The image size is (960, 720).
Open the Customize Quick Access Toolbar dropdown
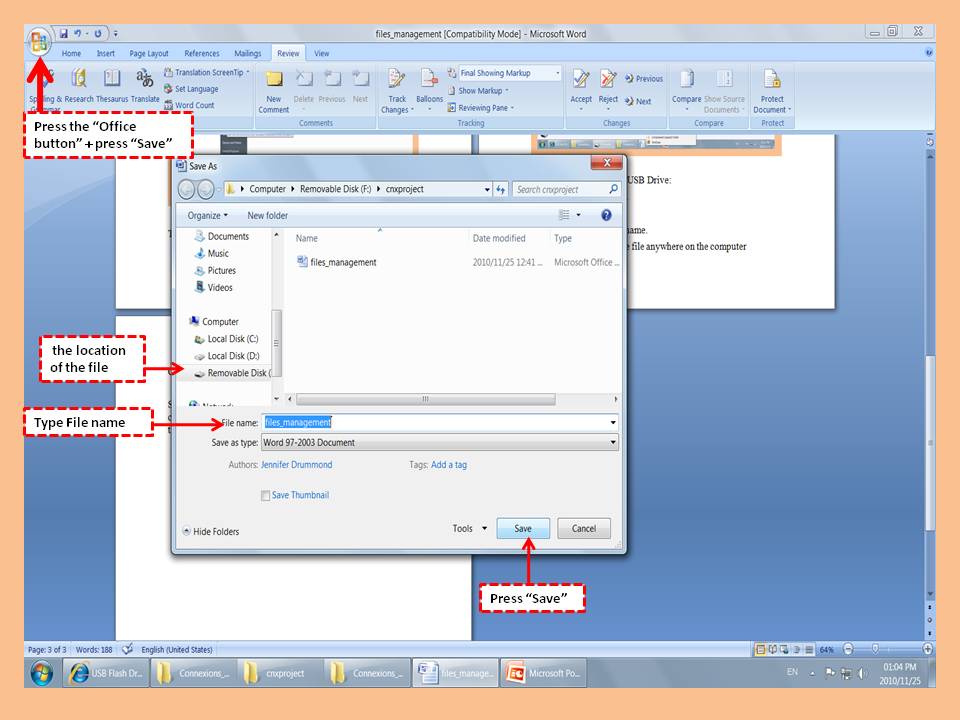(116, 34)
